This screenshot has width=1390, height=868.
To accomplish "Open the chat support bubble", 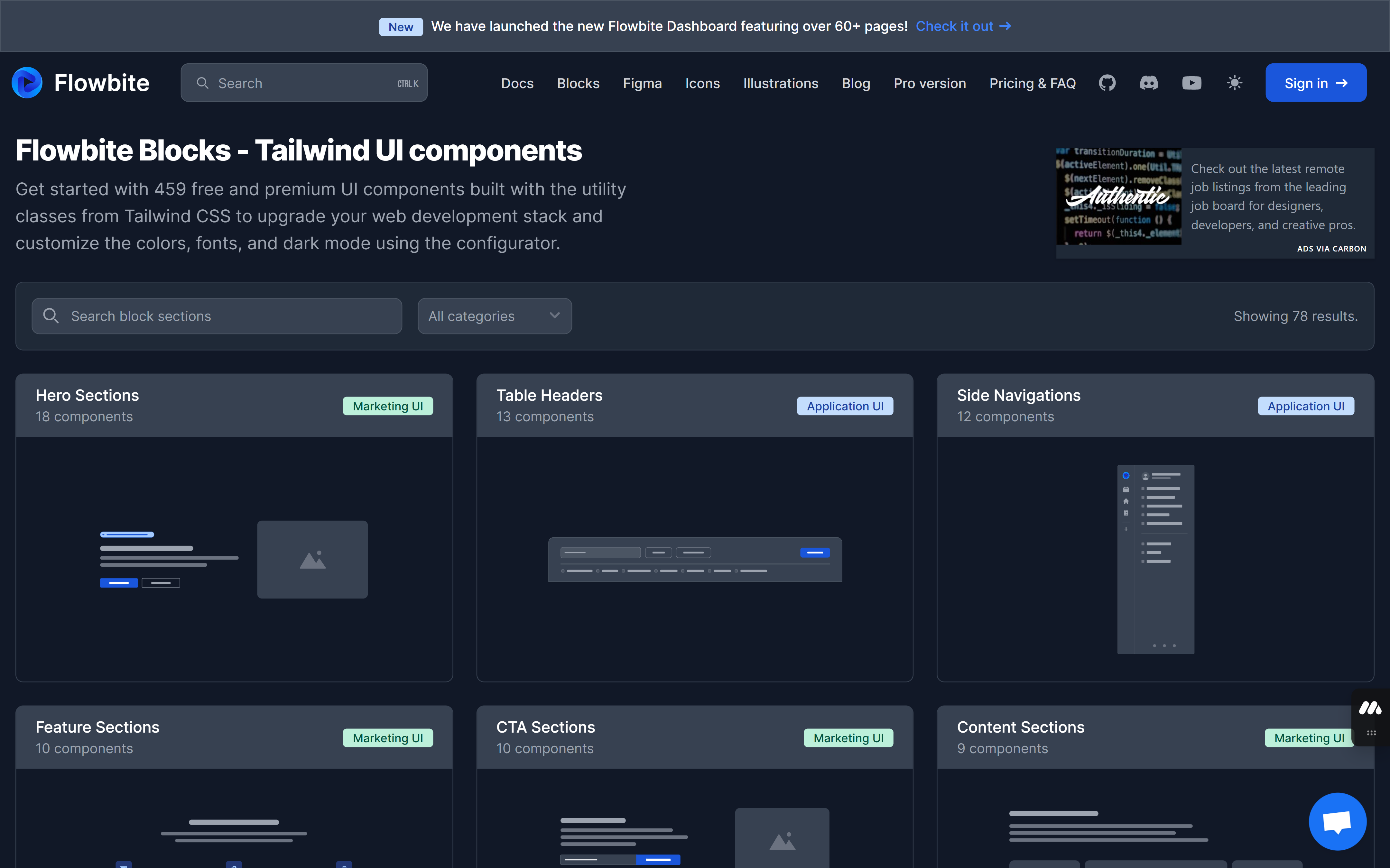I will tap(1337, 821).
